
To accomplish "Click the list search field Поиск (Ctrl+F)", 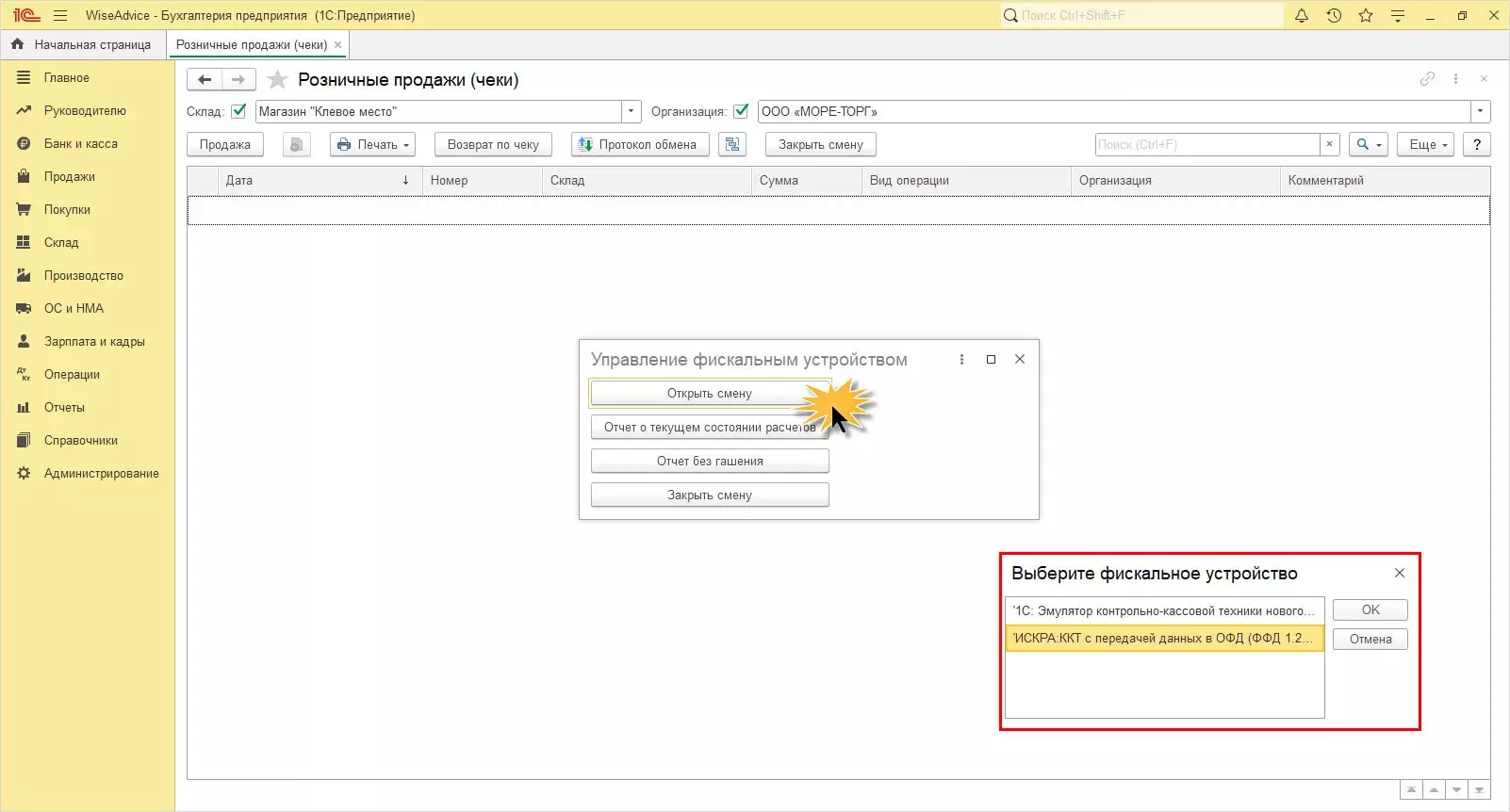I will click(1207, 144).
